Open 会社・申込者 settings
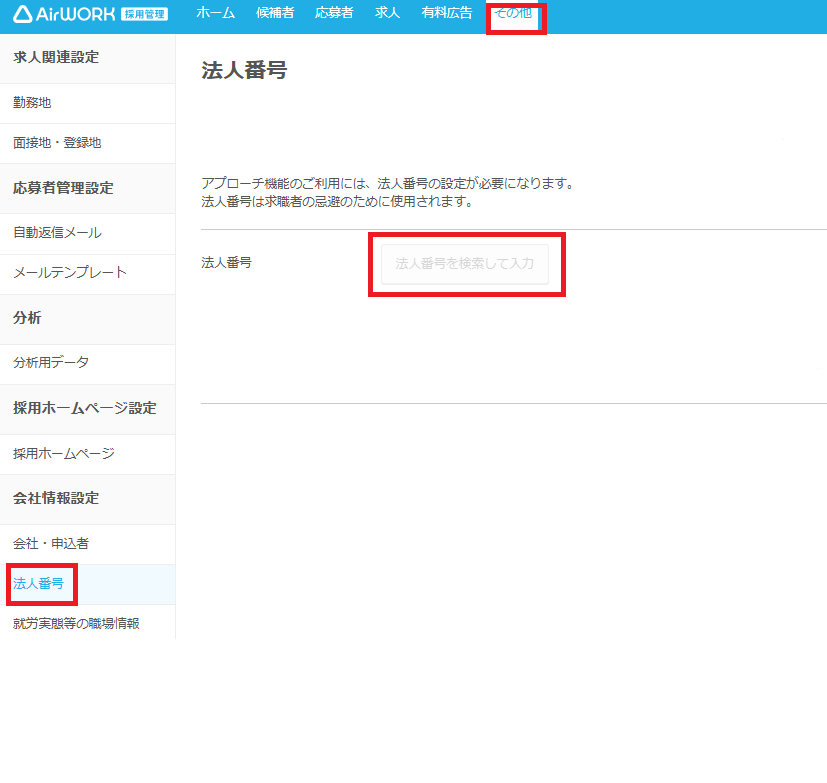The image size is (827, 783). pyautogui.click(x=88, y=544)
